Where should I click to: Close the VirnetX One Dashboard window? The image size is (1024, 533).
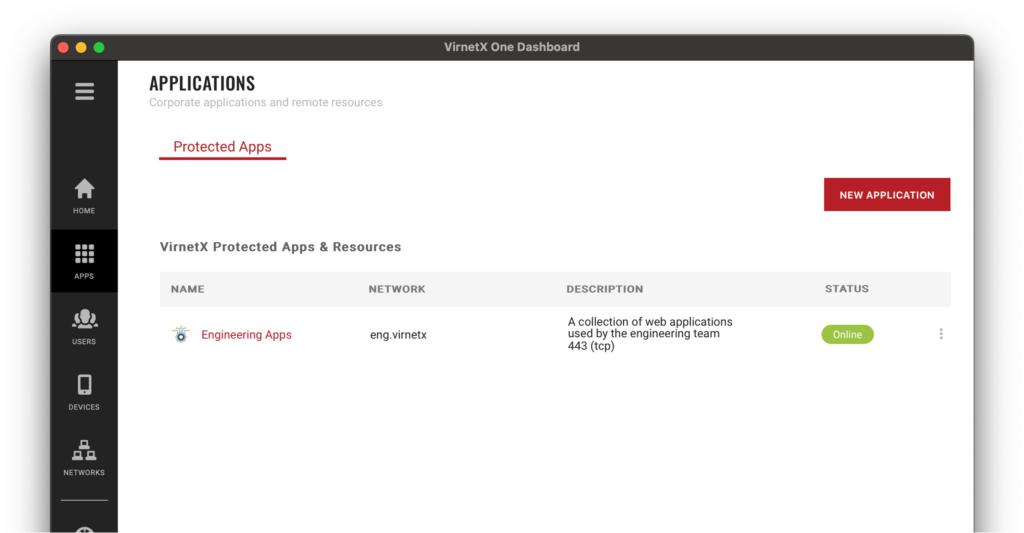point(63,47)
